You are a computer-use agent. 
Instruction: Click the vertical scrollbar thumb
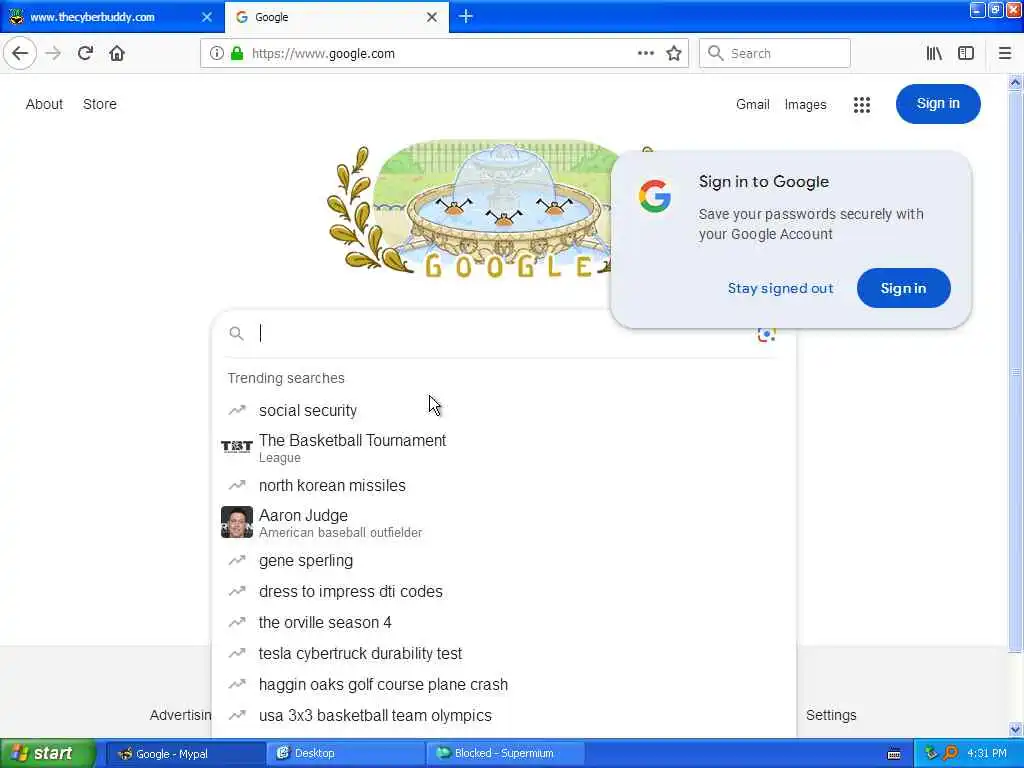pos(1015,371)
